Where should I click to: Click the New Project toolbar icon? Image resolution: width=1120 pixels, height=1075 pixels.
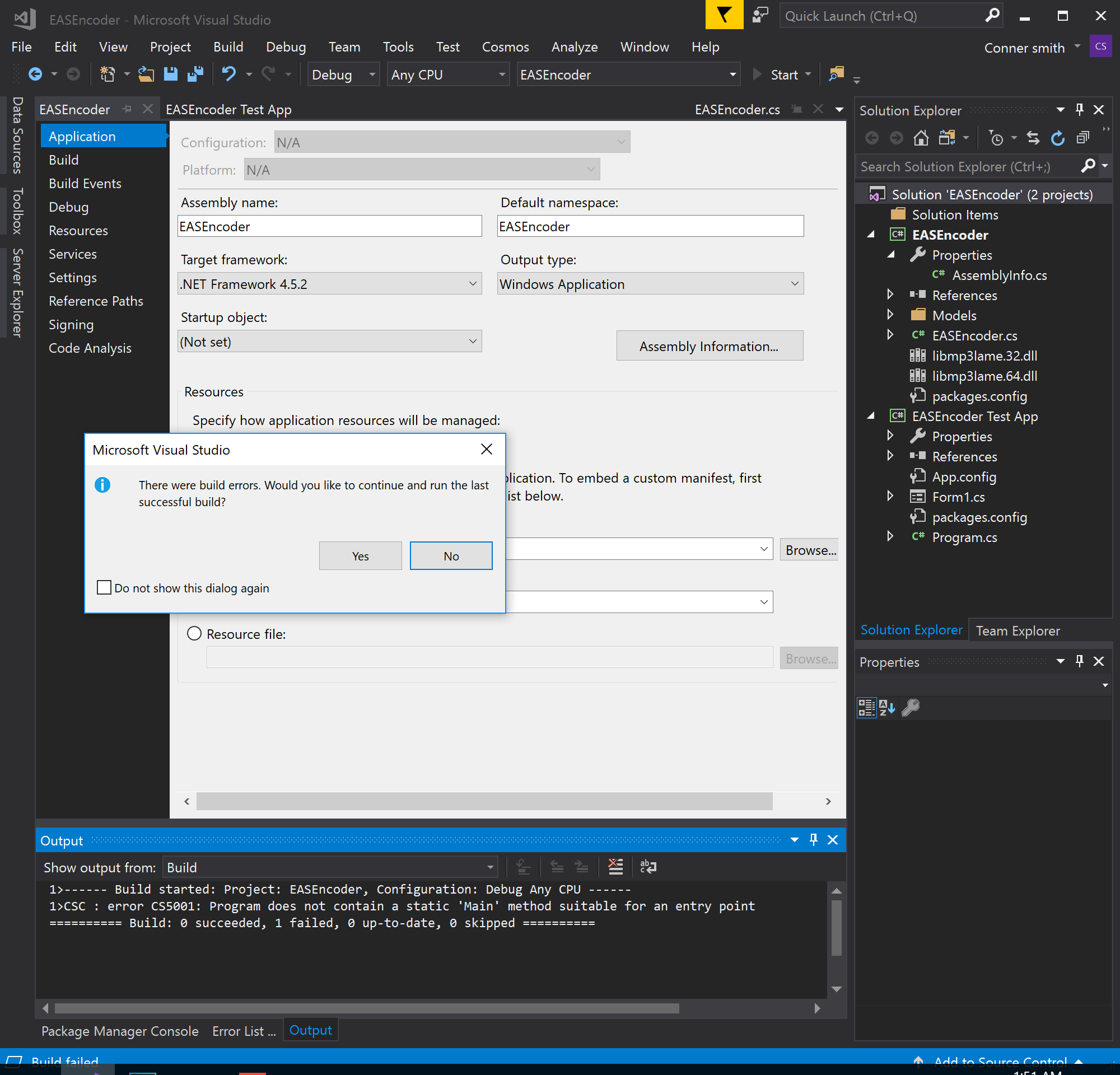coord(107,74)
